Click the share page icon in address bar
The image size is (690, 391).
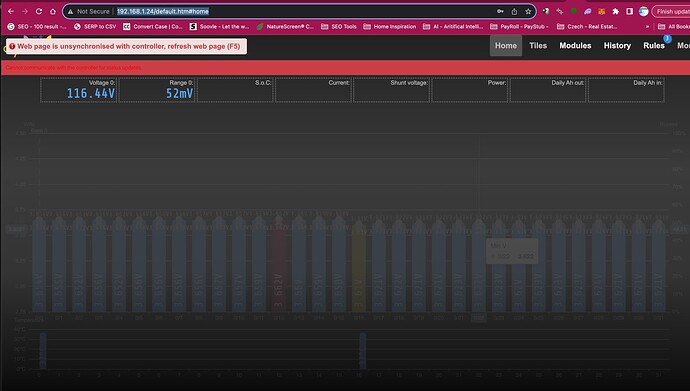[x=514, y=11]
